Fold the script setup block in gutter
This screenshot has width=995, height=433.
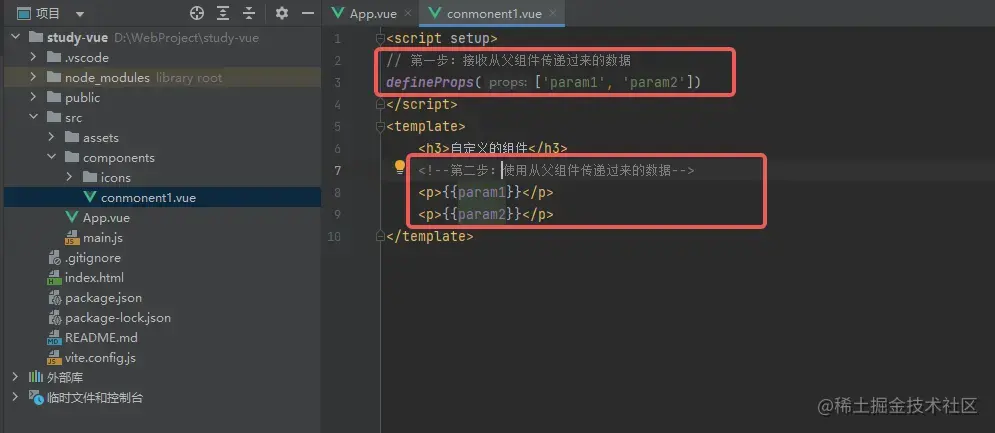click(381, 38)
